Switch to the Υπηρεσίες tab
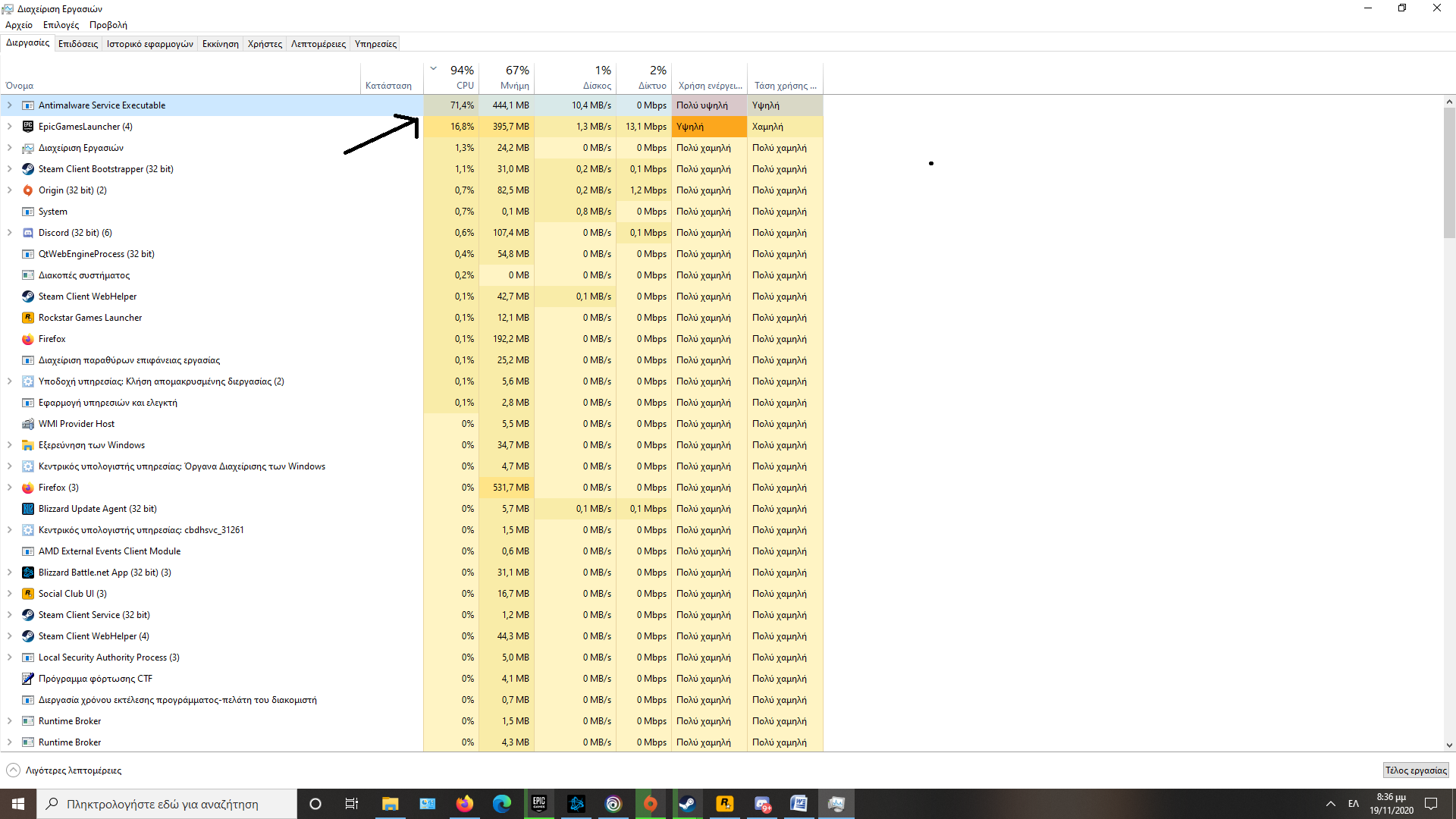 point(376,44)
